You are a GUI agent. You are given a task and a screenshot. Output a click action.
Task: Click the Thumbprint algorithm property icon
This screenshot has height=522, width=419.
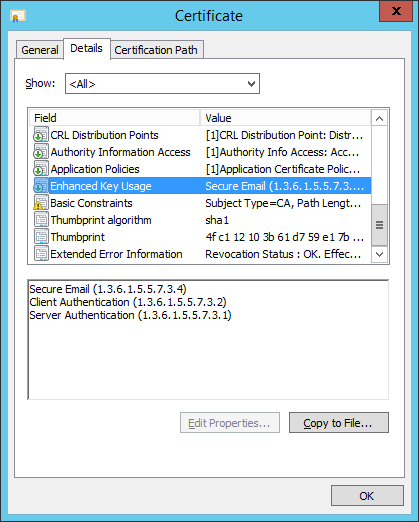click(x=41, y=220)
